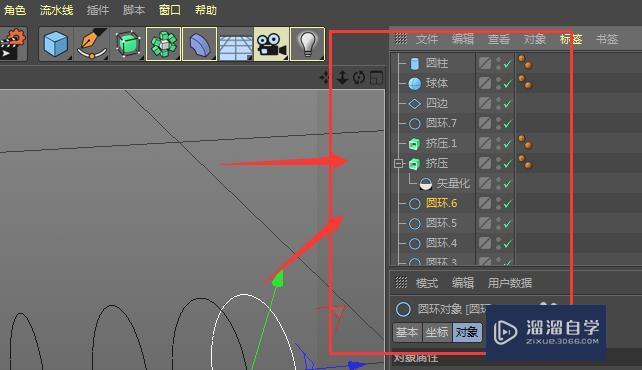
Task: Toggle layer box for 四边
Action: pyautogui.click(x=485, y=103)
